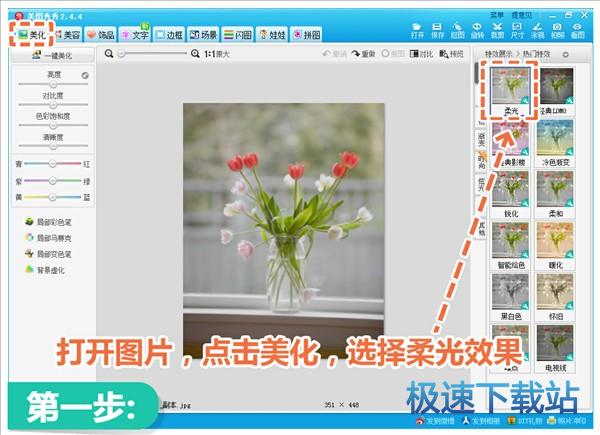Click the 亮度 brightness slider handle
The image size is (600, 435).
pyautogui.click(x=53, y=84)
